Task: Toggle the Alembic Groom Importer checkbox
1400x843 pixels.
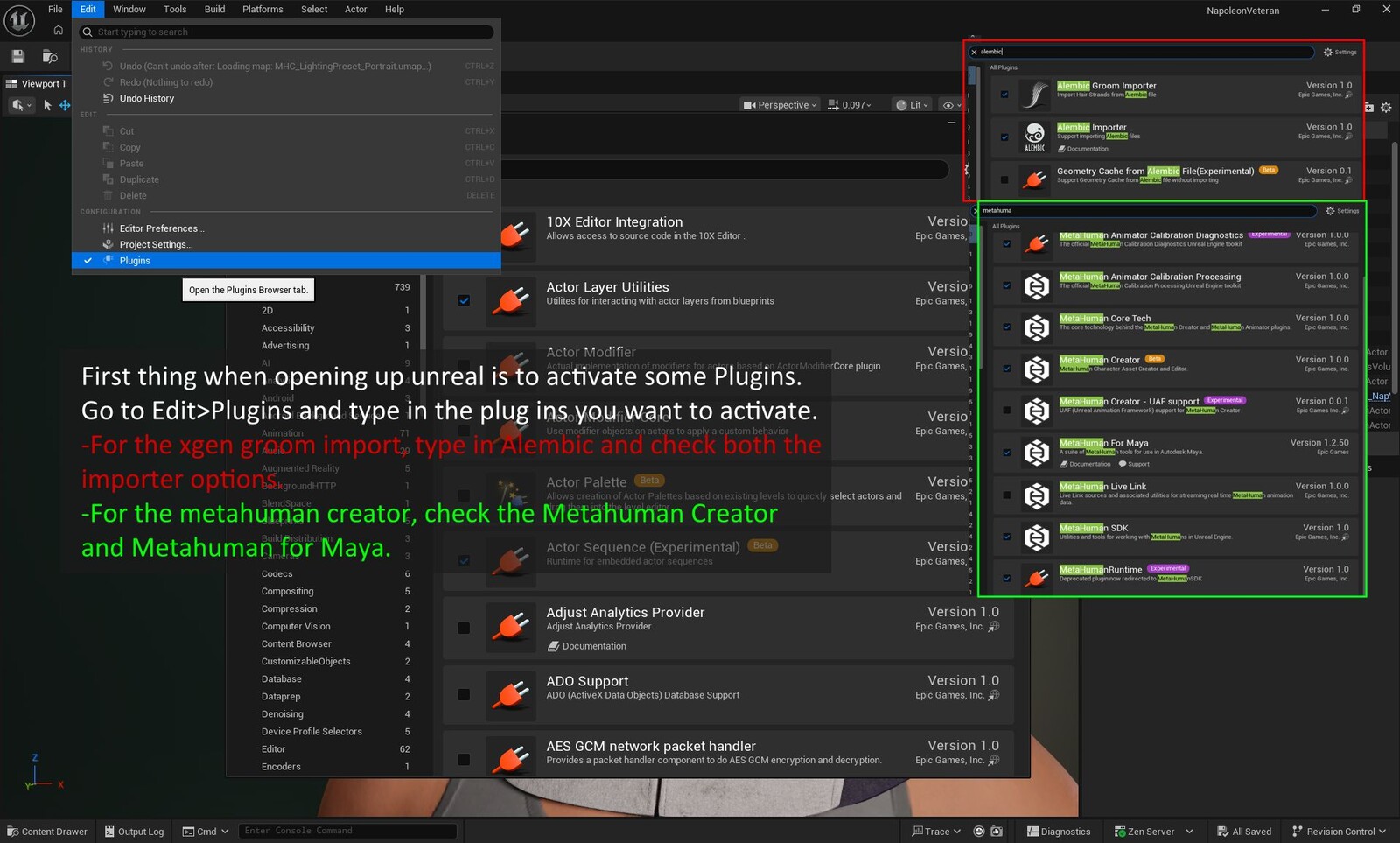Action: point(1004,95)
